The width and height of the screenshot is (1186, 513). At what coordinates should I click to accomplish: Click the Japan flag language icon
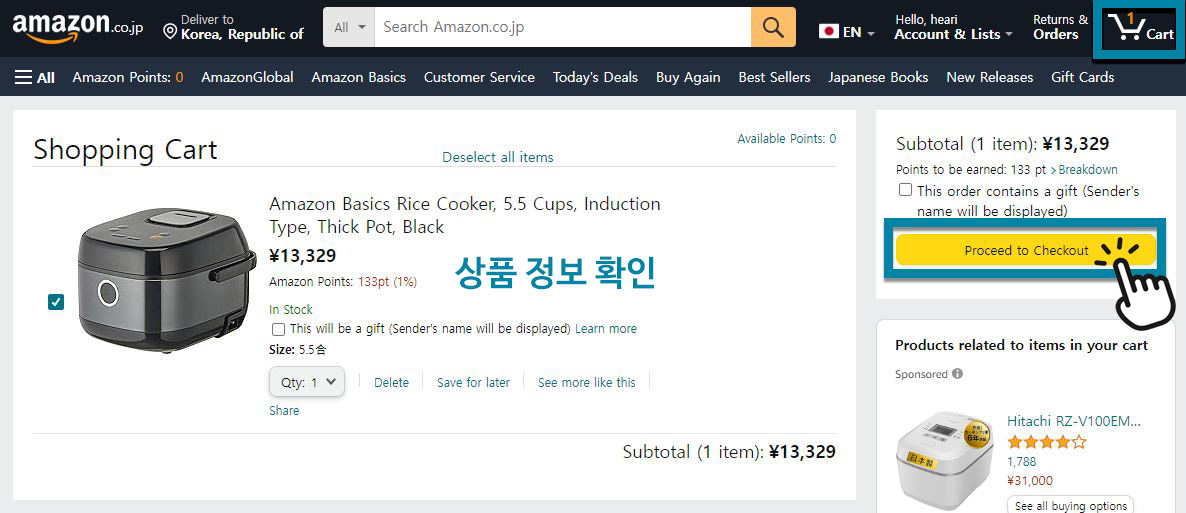(829, 32)
